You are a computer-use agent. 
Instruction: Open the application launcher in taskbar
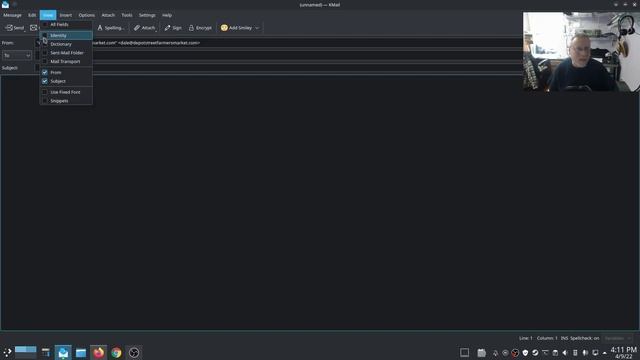click(7, 353)
